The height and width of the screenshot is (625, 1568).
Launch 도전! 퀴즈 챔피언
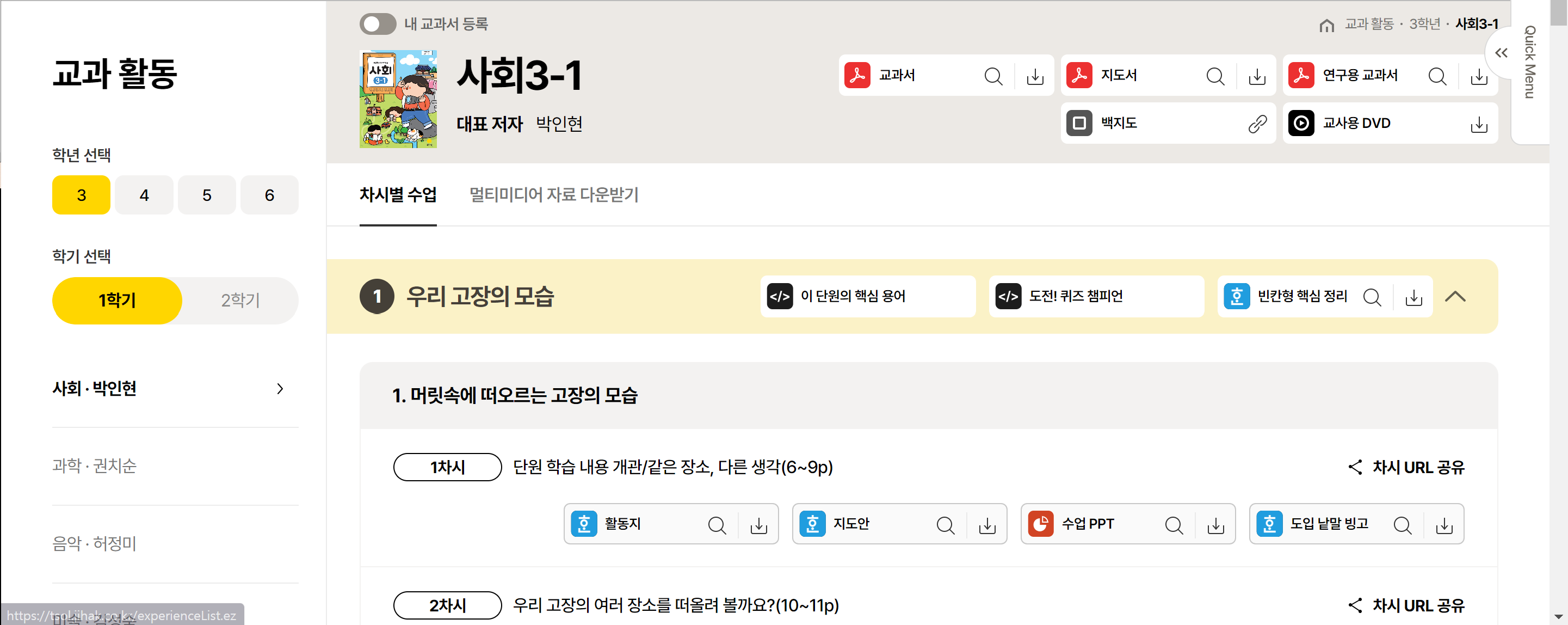[1096, 297]
